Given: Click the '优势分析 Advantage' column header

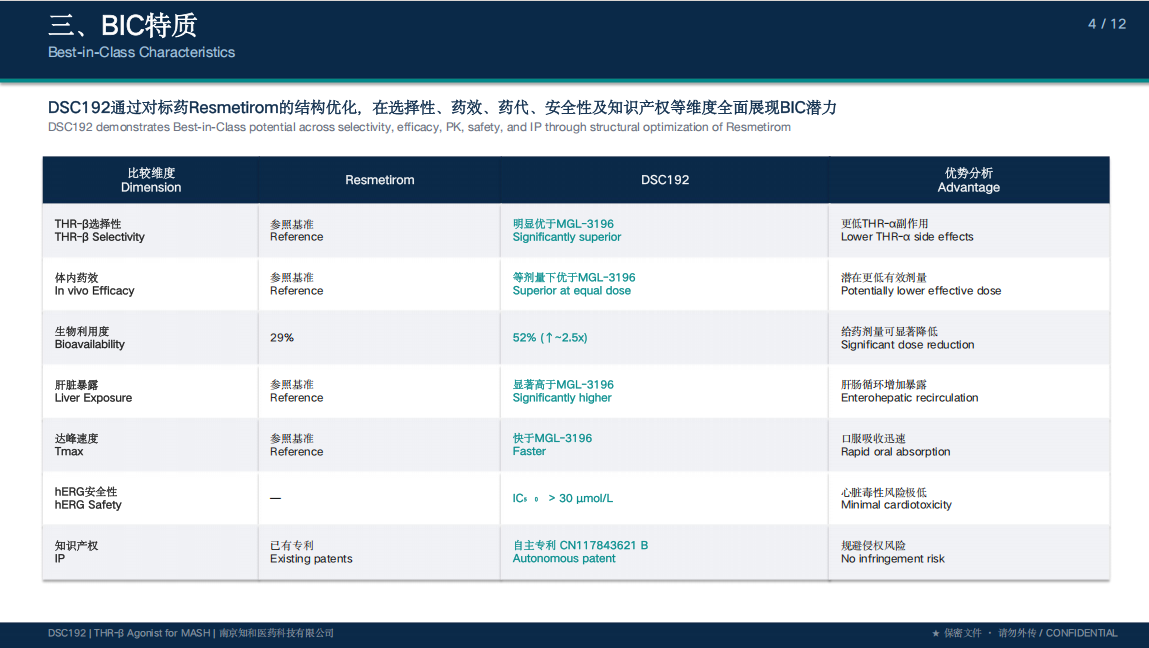Looking at the screenshot, I should click(x=969, y=180).
